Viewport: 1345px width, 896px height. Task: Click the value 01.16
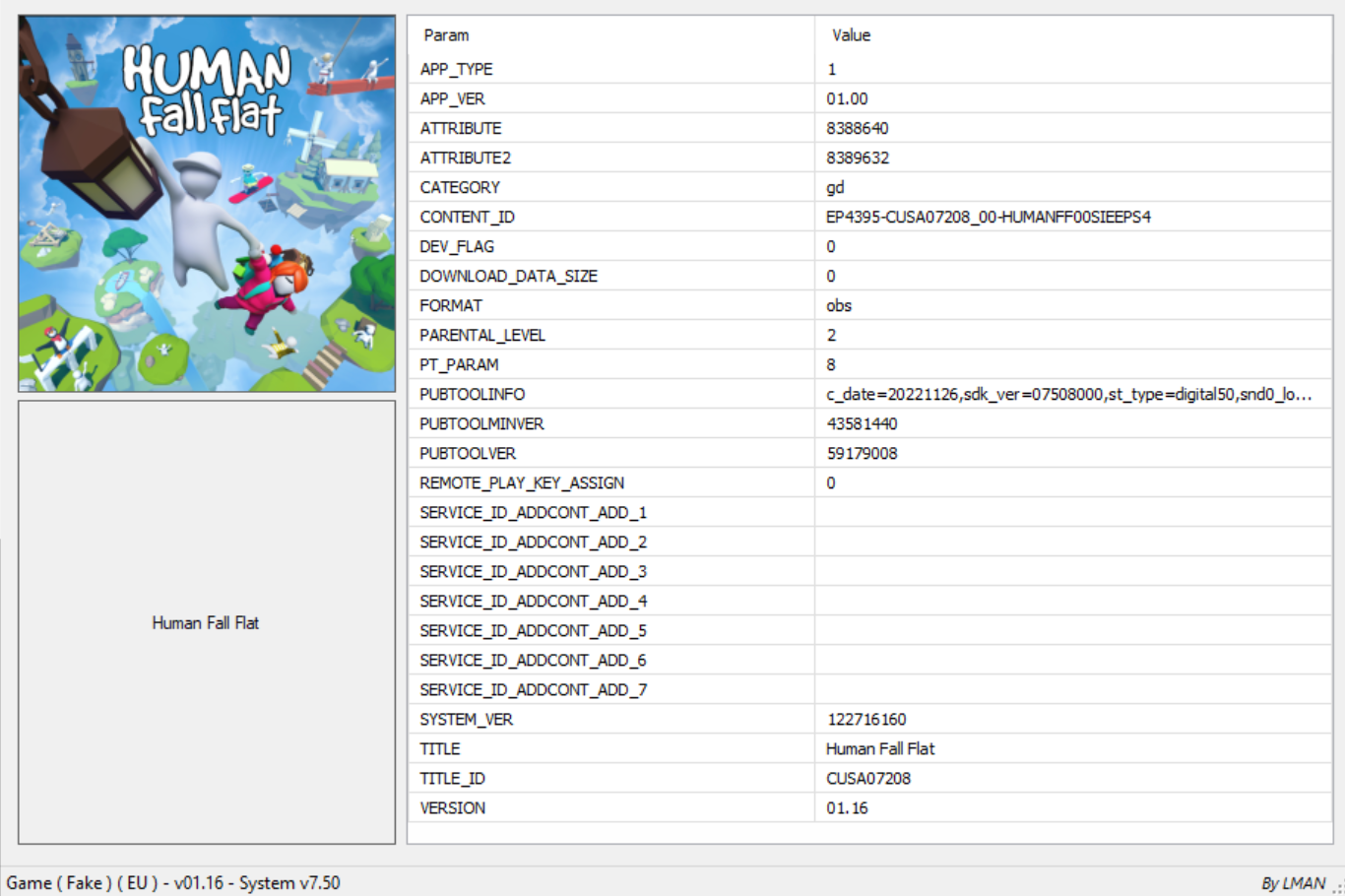[x=848, y=807]
